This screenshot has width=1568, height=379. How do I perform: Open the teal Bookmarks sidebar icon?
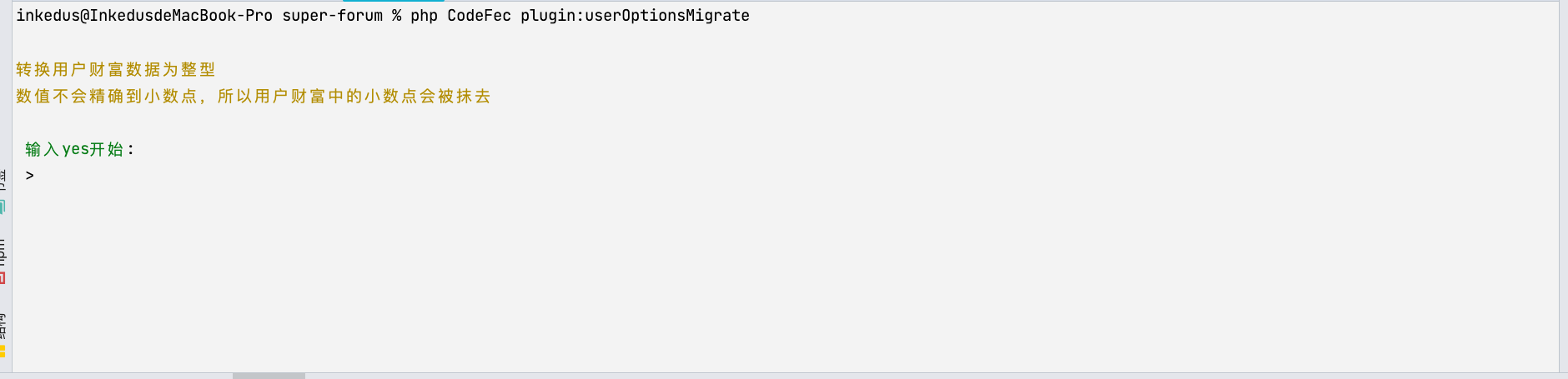point(3,207)
